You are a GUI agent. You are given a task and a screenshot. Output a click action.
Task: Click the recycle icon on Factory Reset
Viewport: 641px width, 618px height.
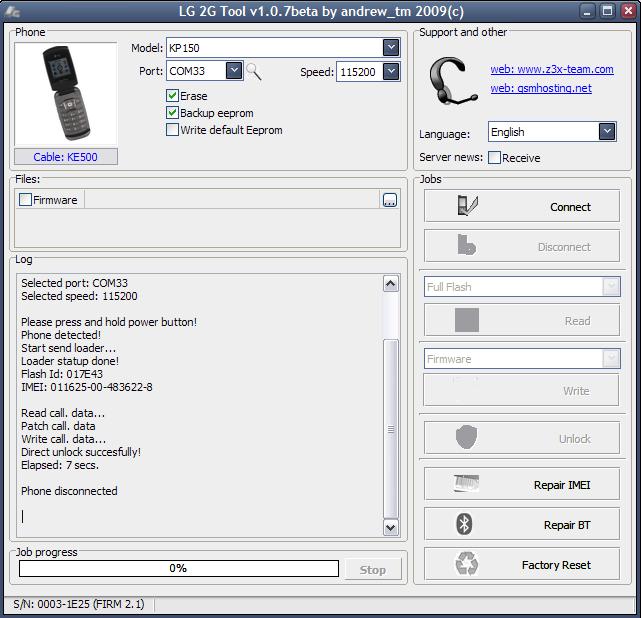(466, 564)
